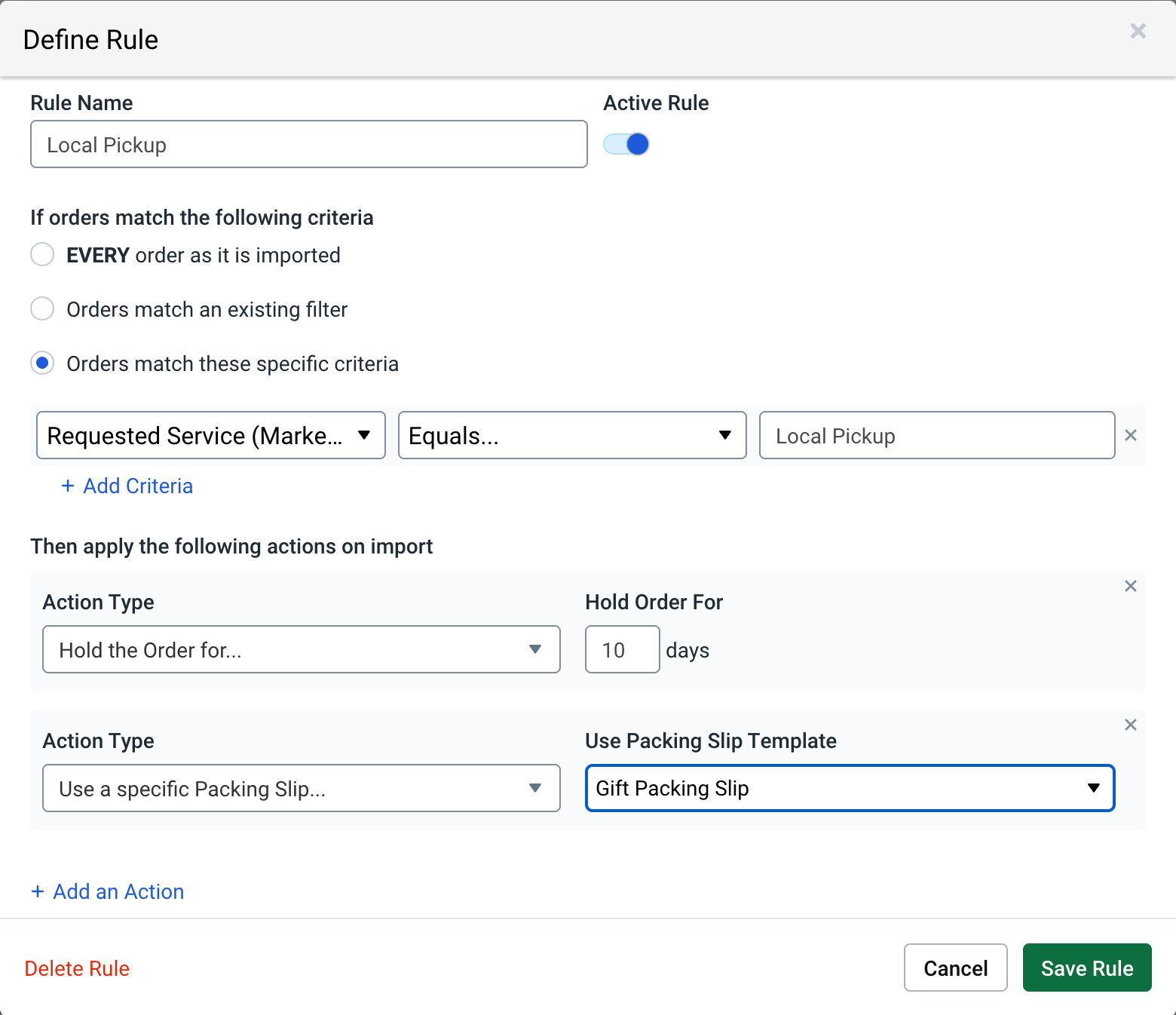Image resolution: width=1176 pixels, height=1015 pixels.
Task: Open the Requested Service criteria dropdown
Action: point(211,435)
